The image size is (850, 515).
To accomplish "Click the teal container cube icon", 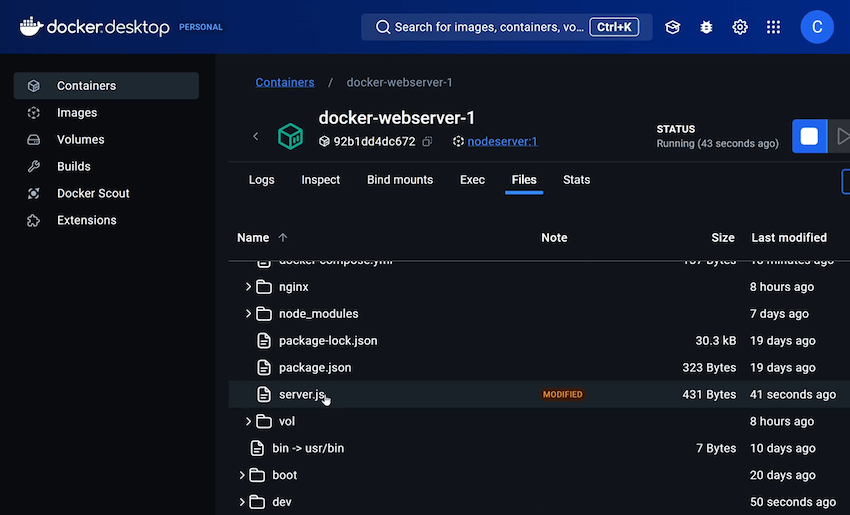I will [x=291, y=136].
